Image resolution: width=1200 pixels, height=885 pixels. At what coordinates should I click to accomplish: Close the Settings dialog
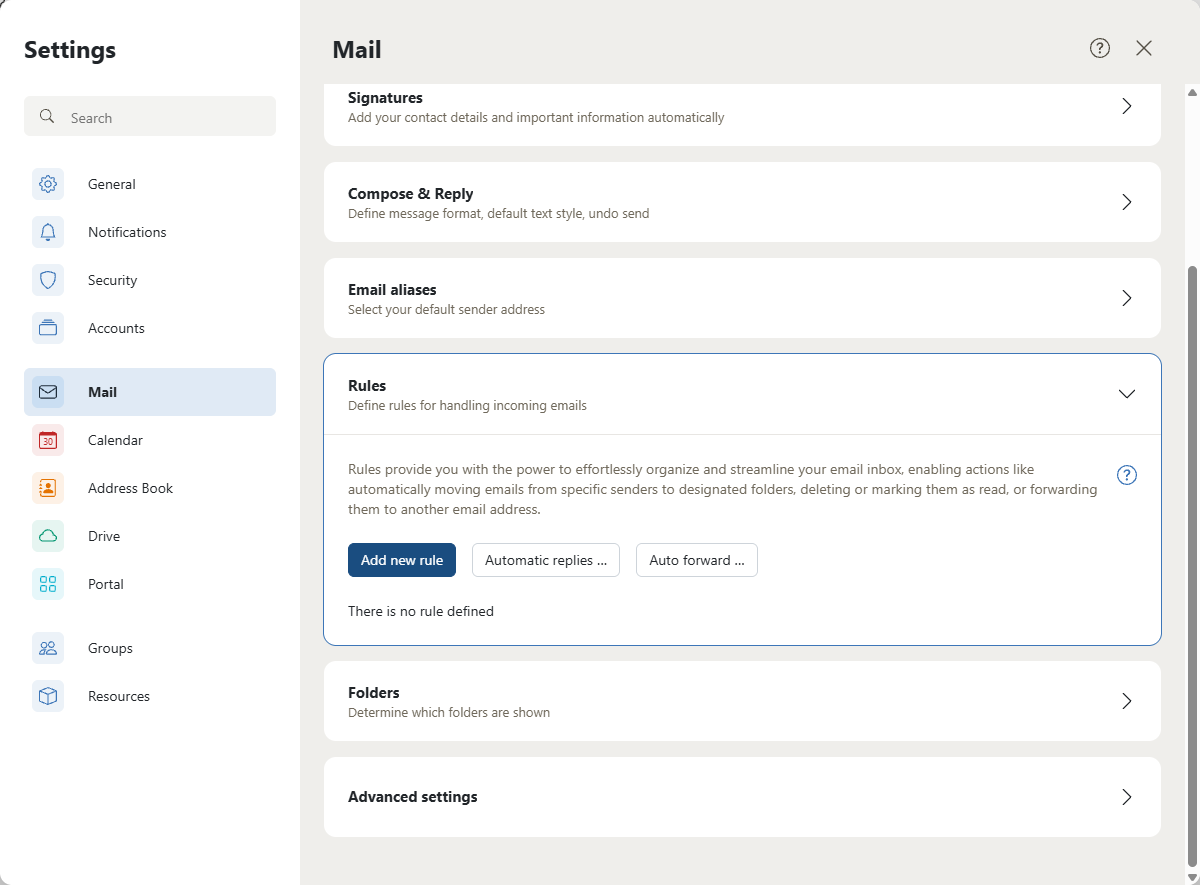1144,48
